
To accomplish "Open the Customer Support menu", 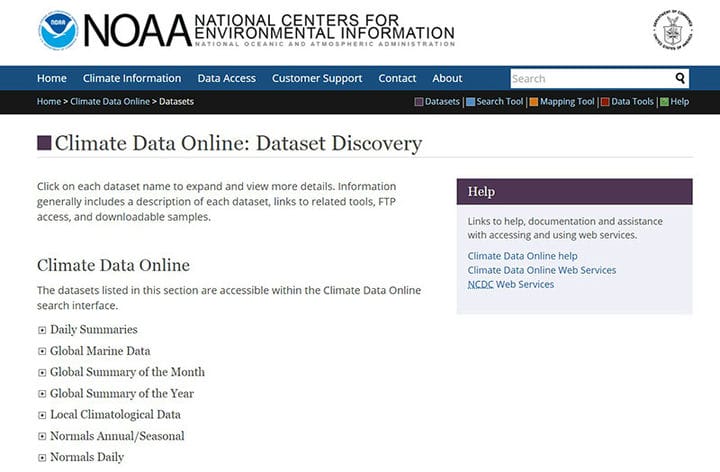I will coord(317,79).
